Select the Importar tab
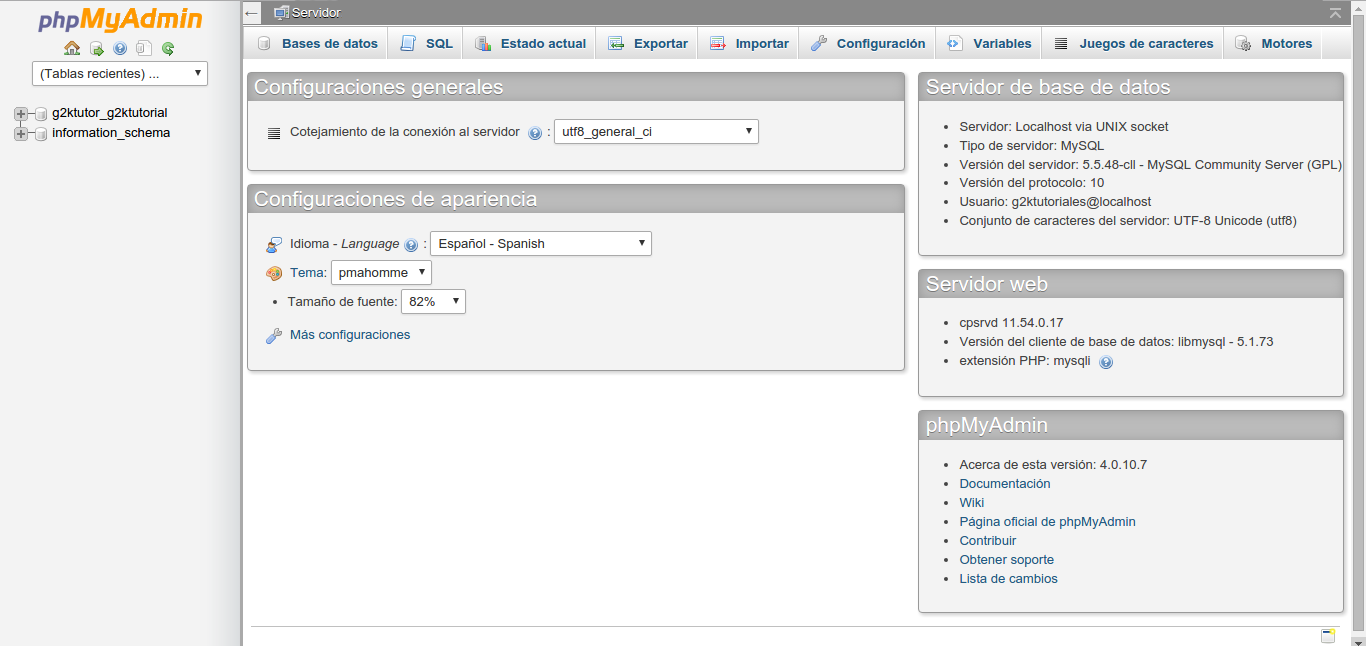The image size is (1366, 646). tap(750, 43)
